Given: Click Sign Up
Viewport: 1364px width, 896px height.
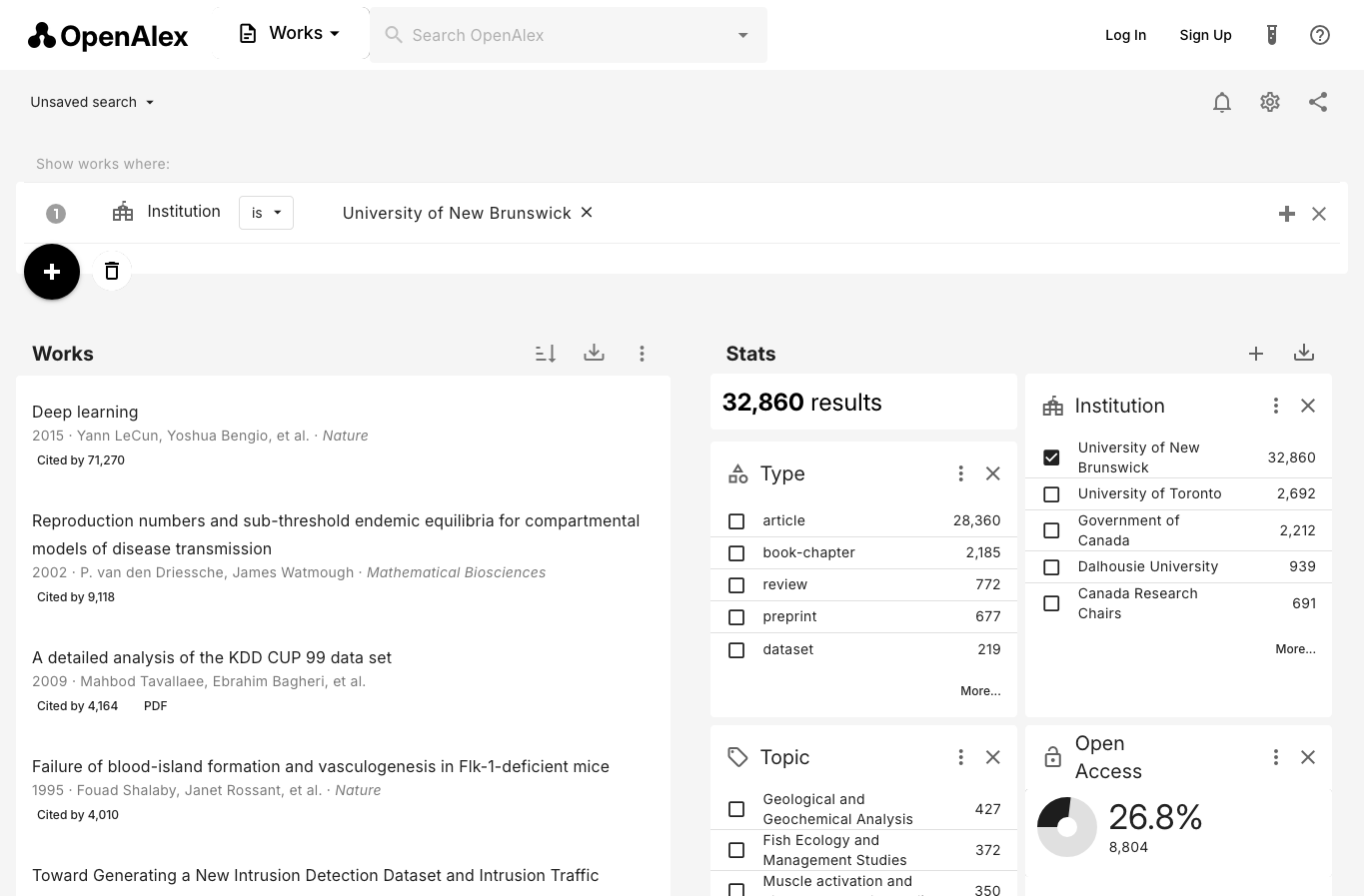Looking at the screenshot, I should (1205, 35).
